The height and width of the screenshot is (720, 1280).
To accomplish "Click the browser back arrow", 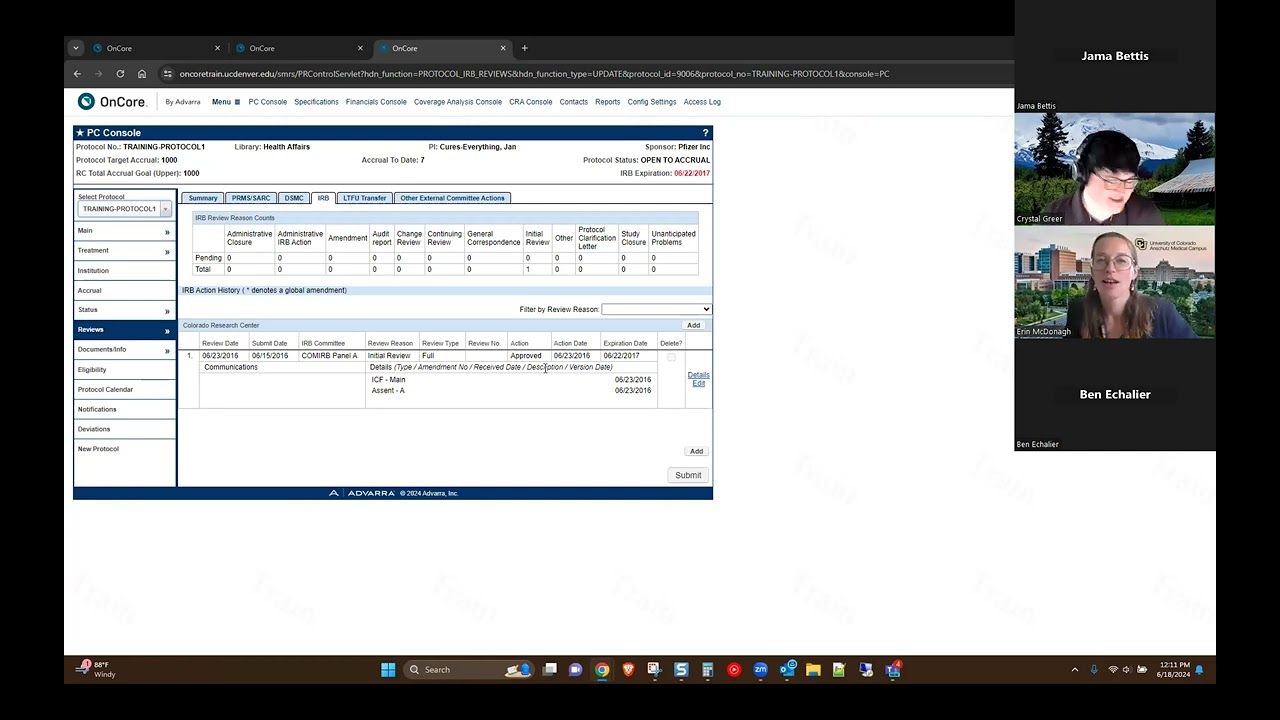I will click(77, 74).
